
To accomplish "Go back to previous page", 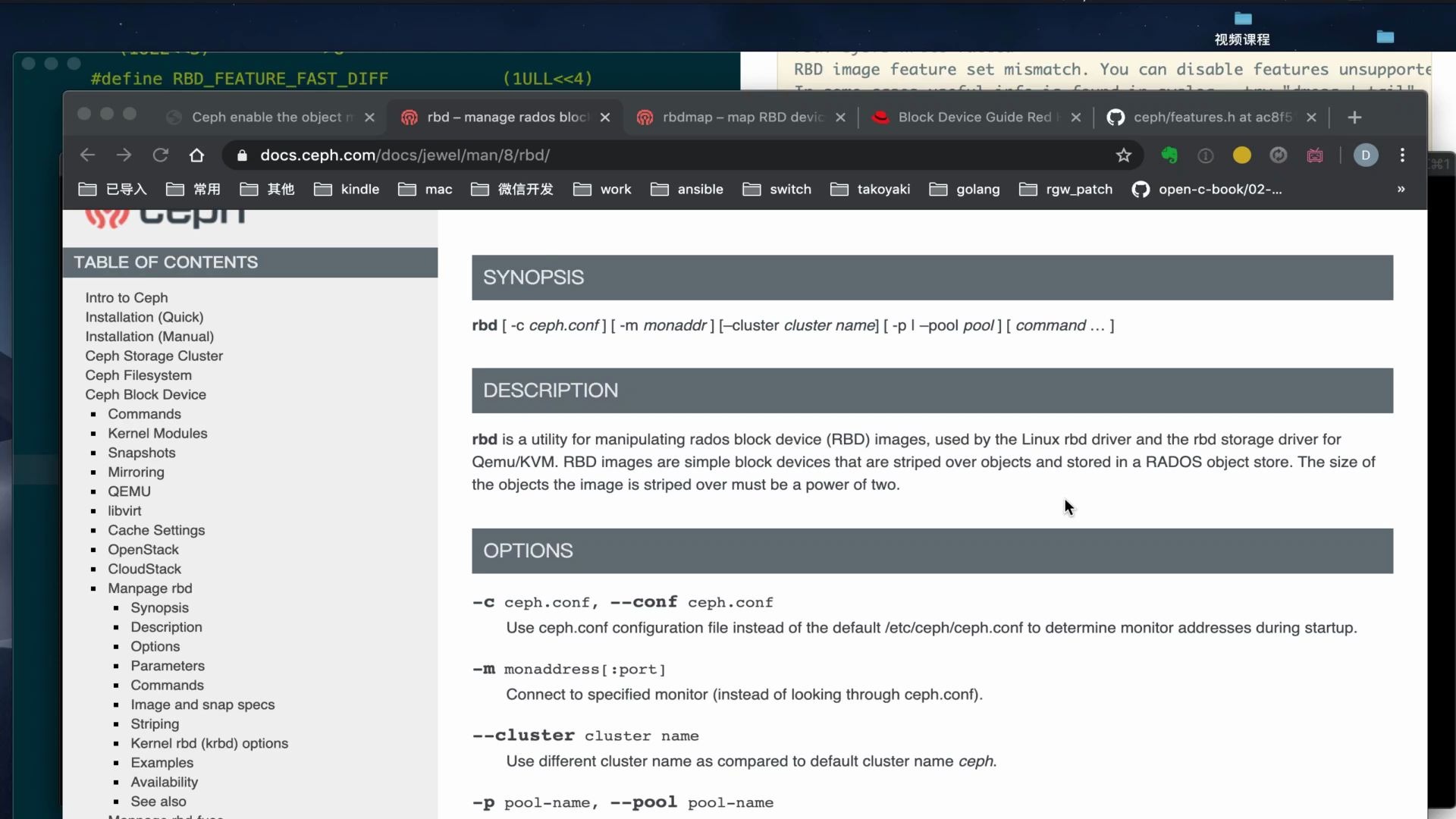I will pos(87,155).
